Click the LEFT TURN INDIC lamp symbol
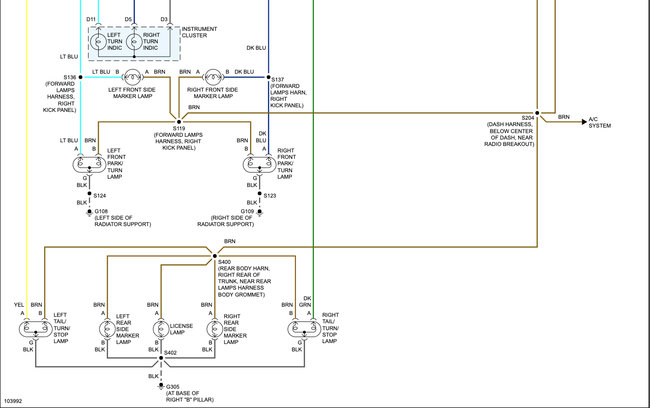The height and width of the screenshot is (408, 650). point(98,41)
